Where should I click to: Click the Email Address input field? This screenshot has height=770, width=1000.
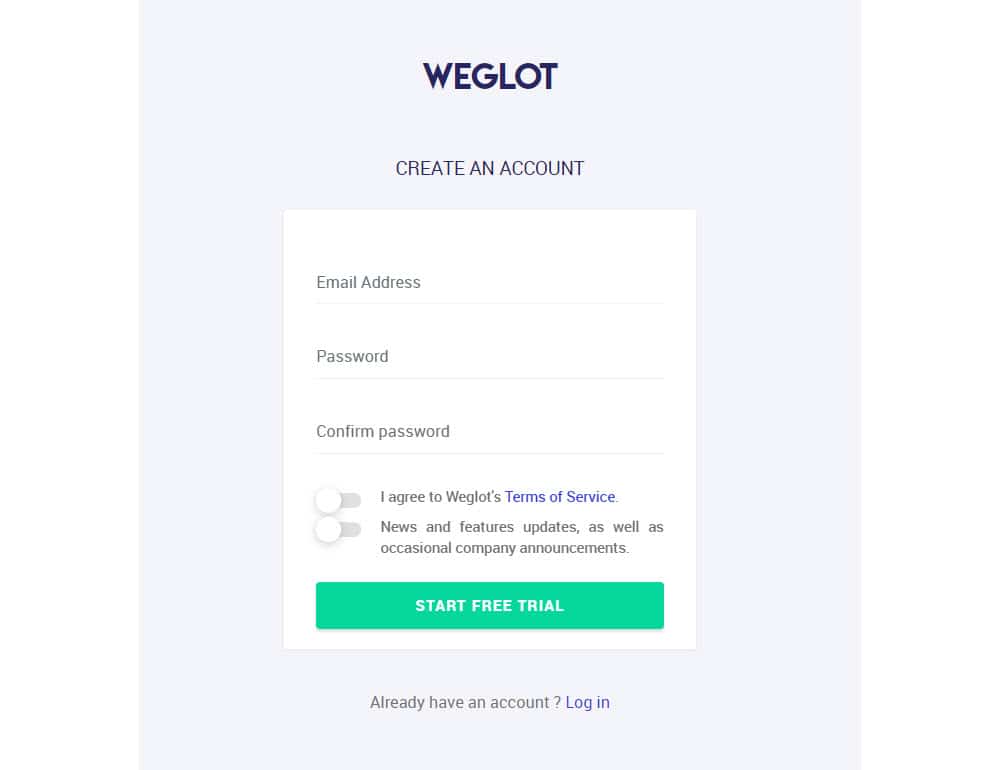pos(489,287)
